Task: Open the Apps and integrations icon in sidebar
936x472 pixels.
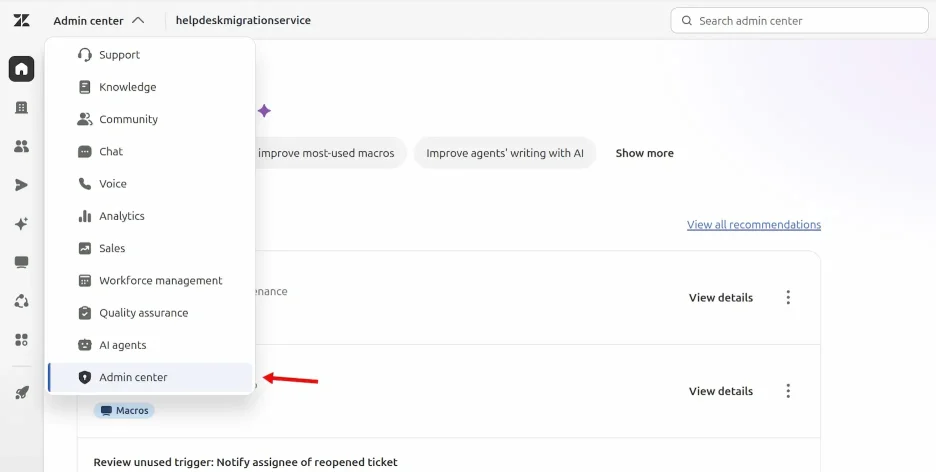Action: click(x=21, y=340)
